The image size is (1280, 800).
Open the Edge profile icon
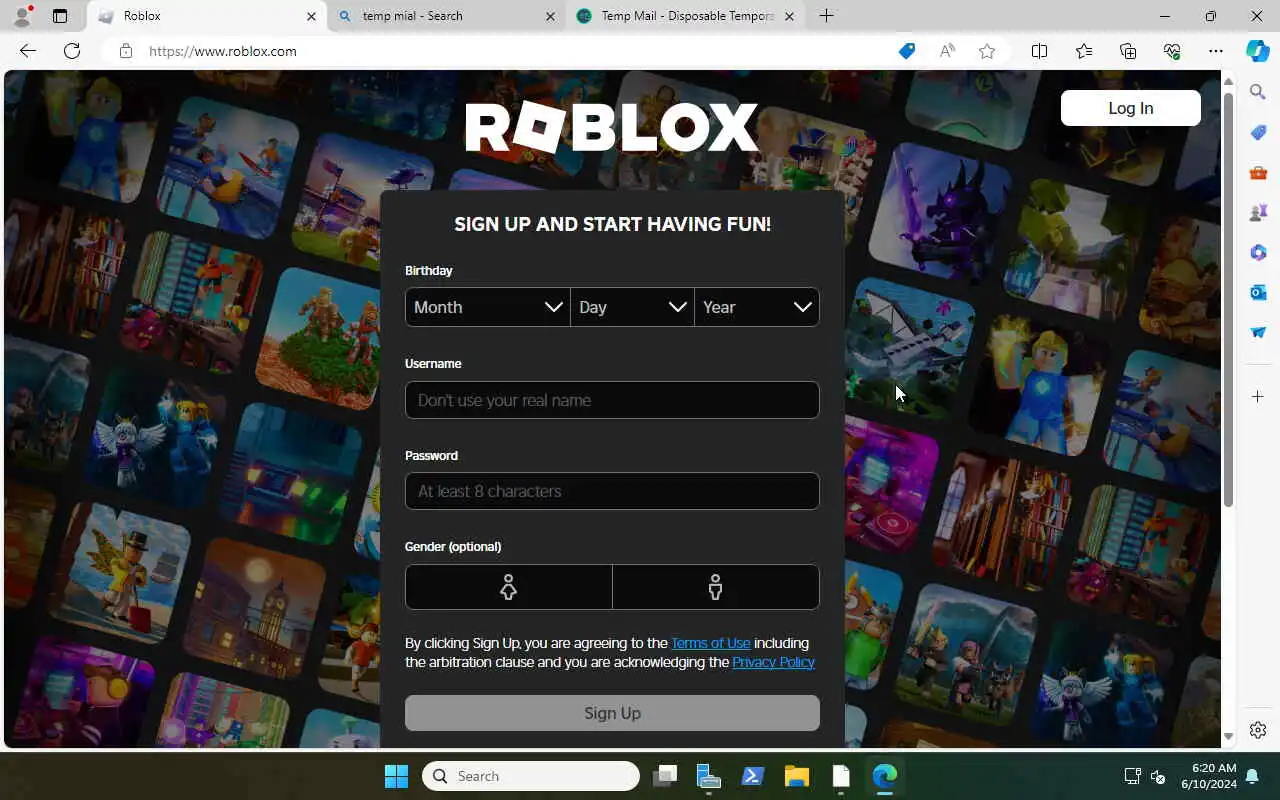(22, 16)
